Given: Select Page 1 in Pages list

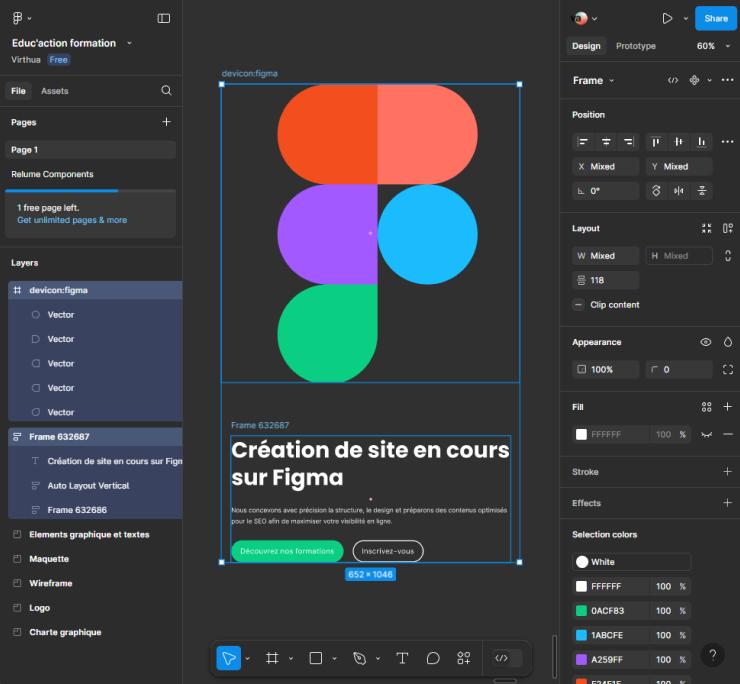Looking at the screenshot, I should (91, 150).
